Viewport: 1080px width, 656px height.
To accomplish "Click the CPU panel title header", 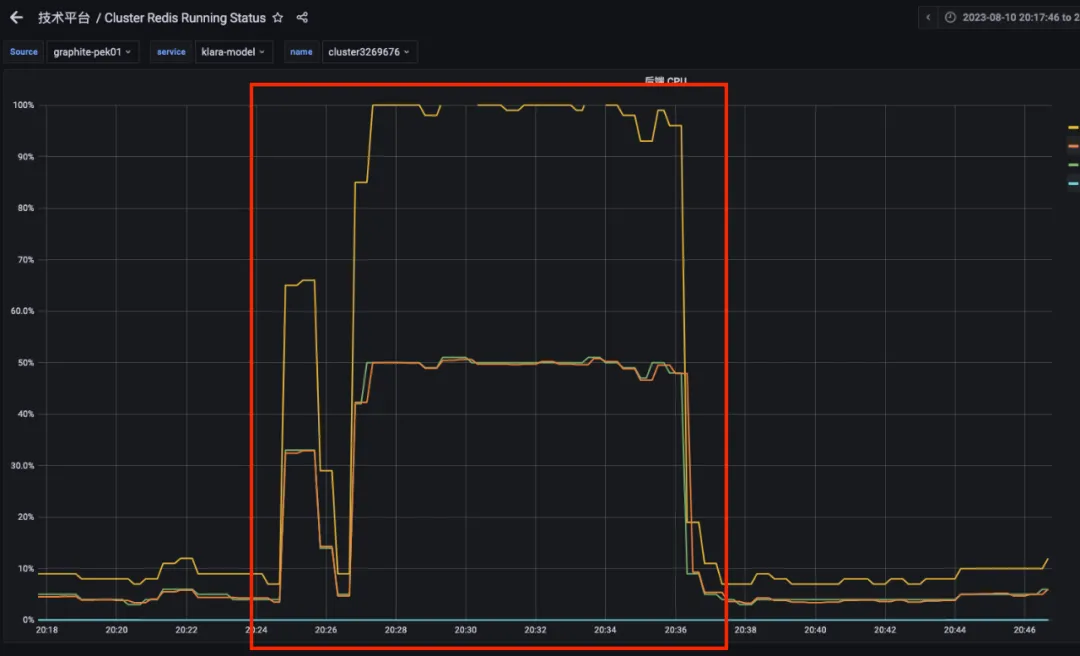I will point(665,81).
